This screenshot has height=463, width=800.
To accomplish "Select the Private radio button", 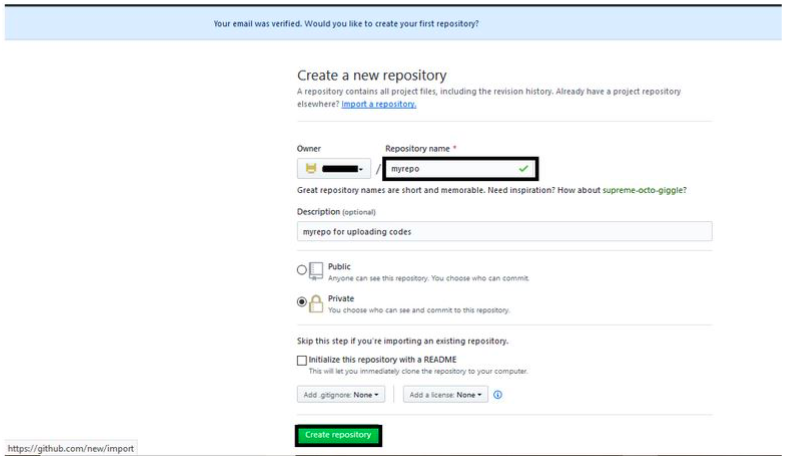I will (x=302, y=302).
